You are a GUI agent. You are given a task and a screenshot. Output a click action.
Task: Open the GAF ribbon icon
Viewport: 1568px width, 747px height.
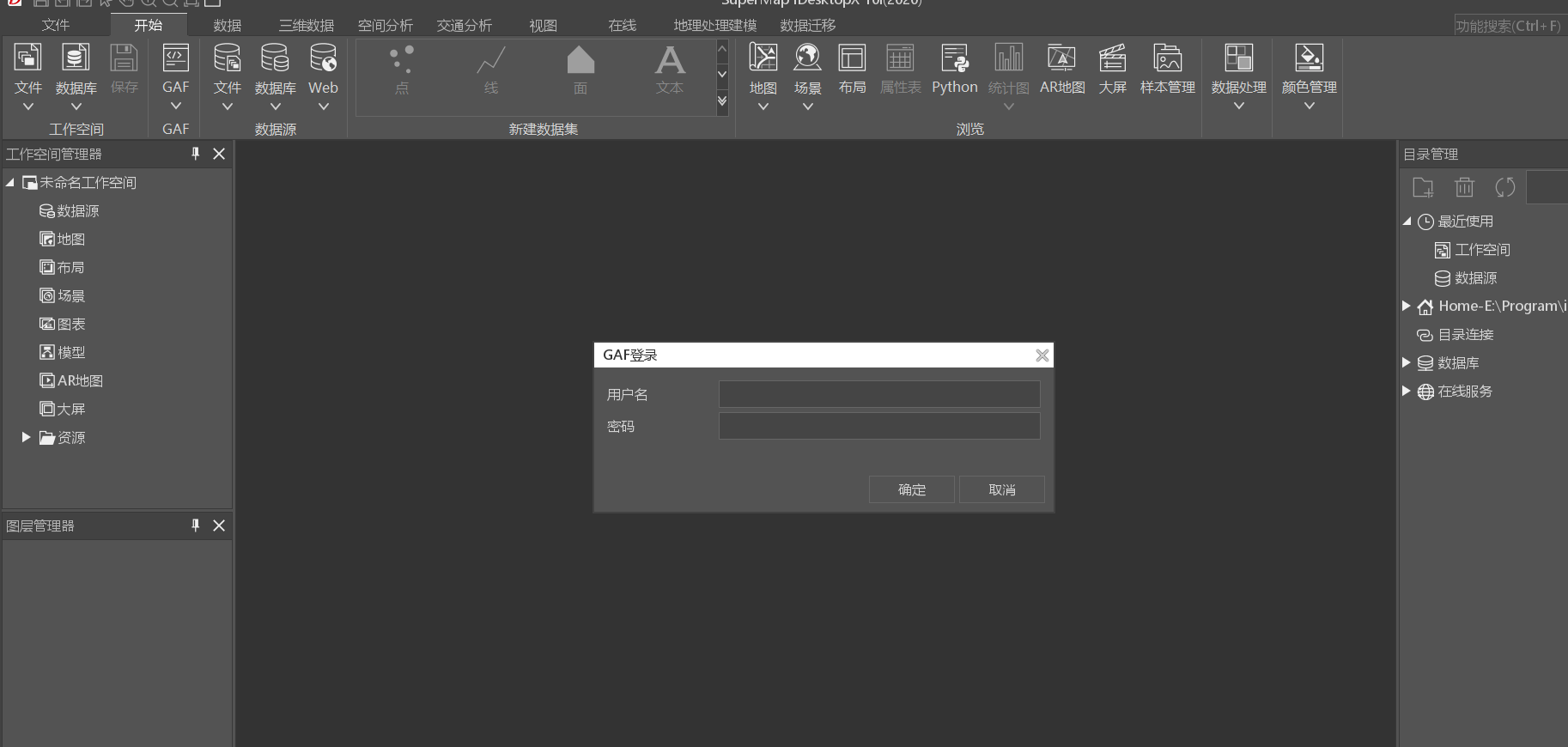pyautogui.click(x=175, y=58)
